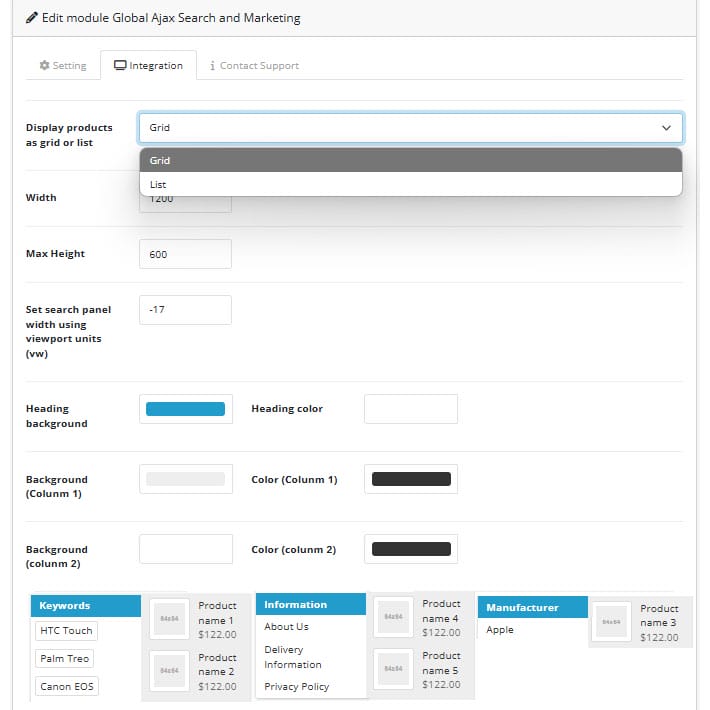Click the Product name 3 thumbnail image
The image size is (710, 710).
click(611, 621)
